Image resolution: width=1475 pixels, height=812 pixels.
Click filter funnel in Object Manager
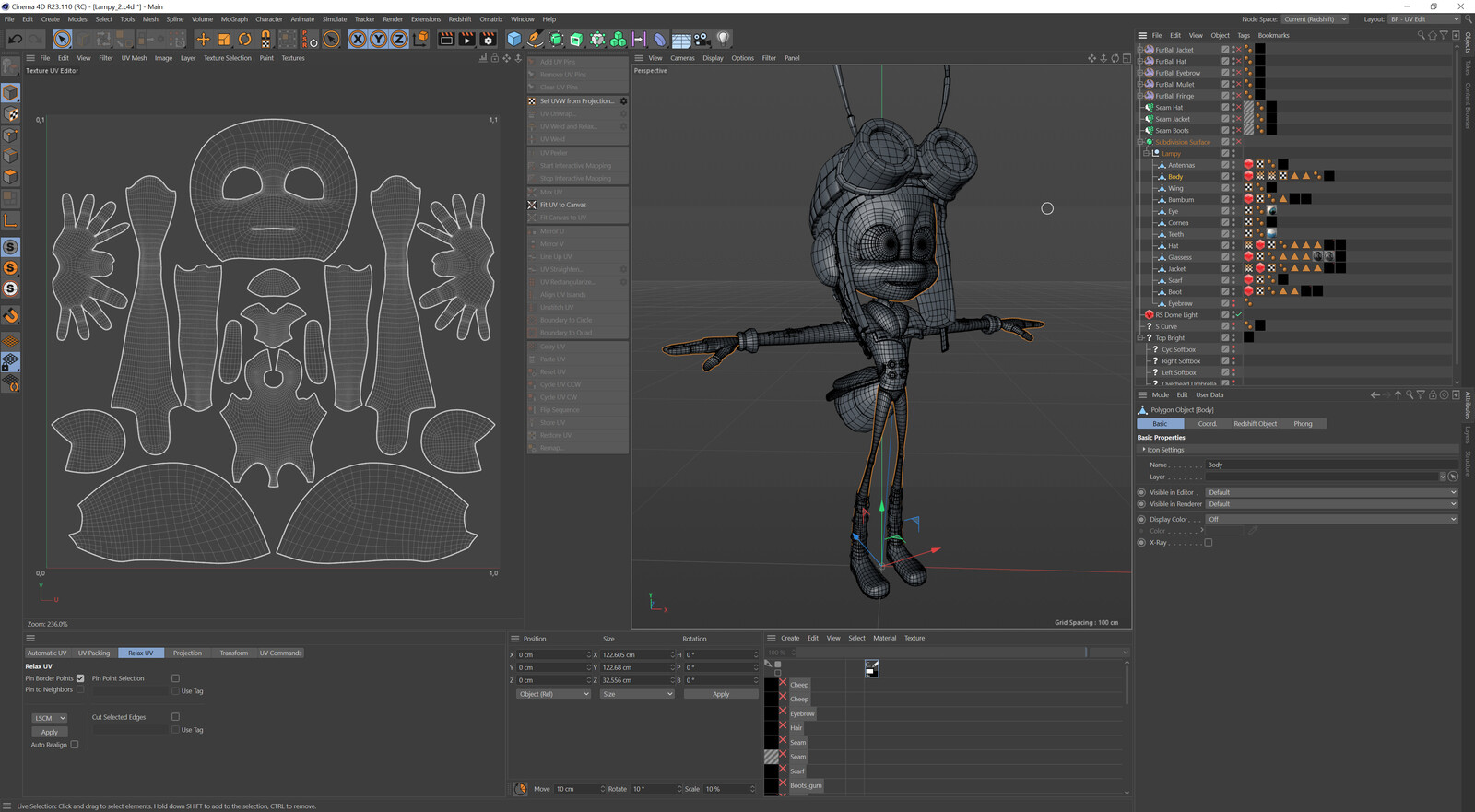[x=1444, y=35]
